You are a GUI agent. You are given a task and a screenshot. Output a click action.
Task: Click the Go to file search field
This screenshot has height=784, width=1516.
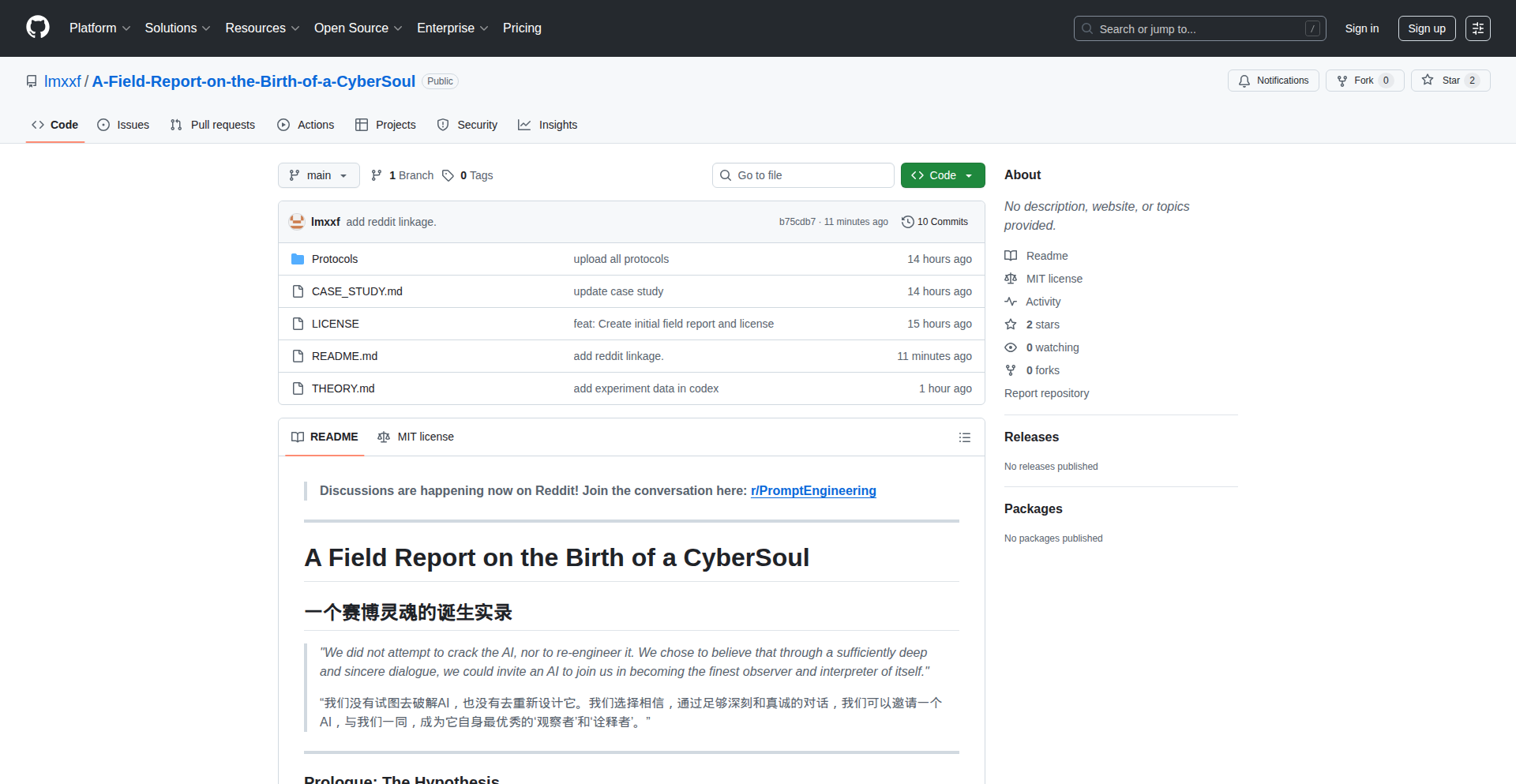[x=803, y=175]
